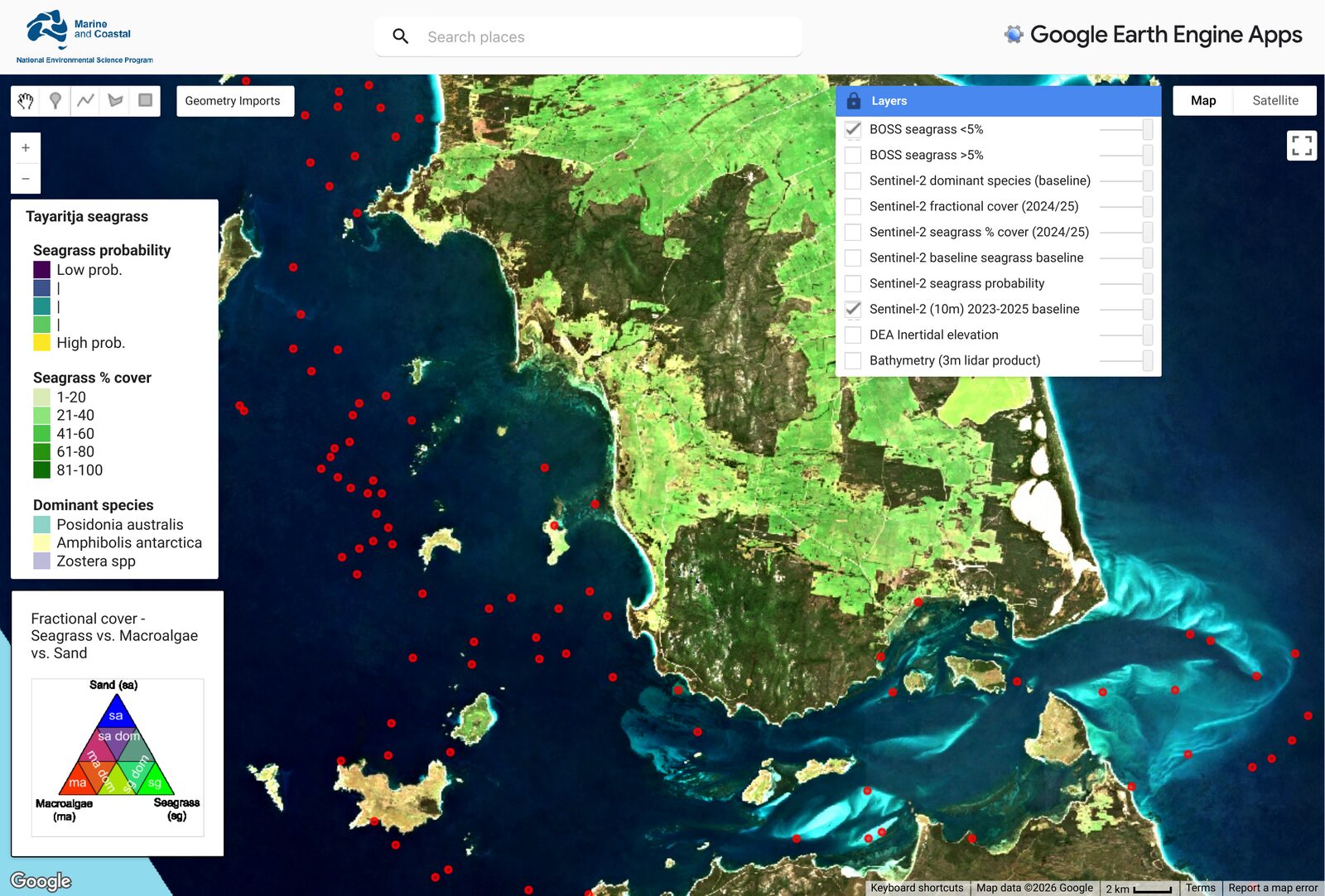
Task: Zoom out on the map
Action: pos(26,178)
